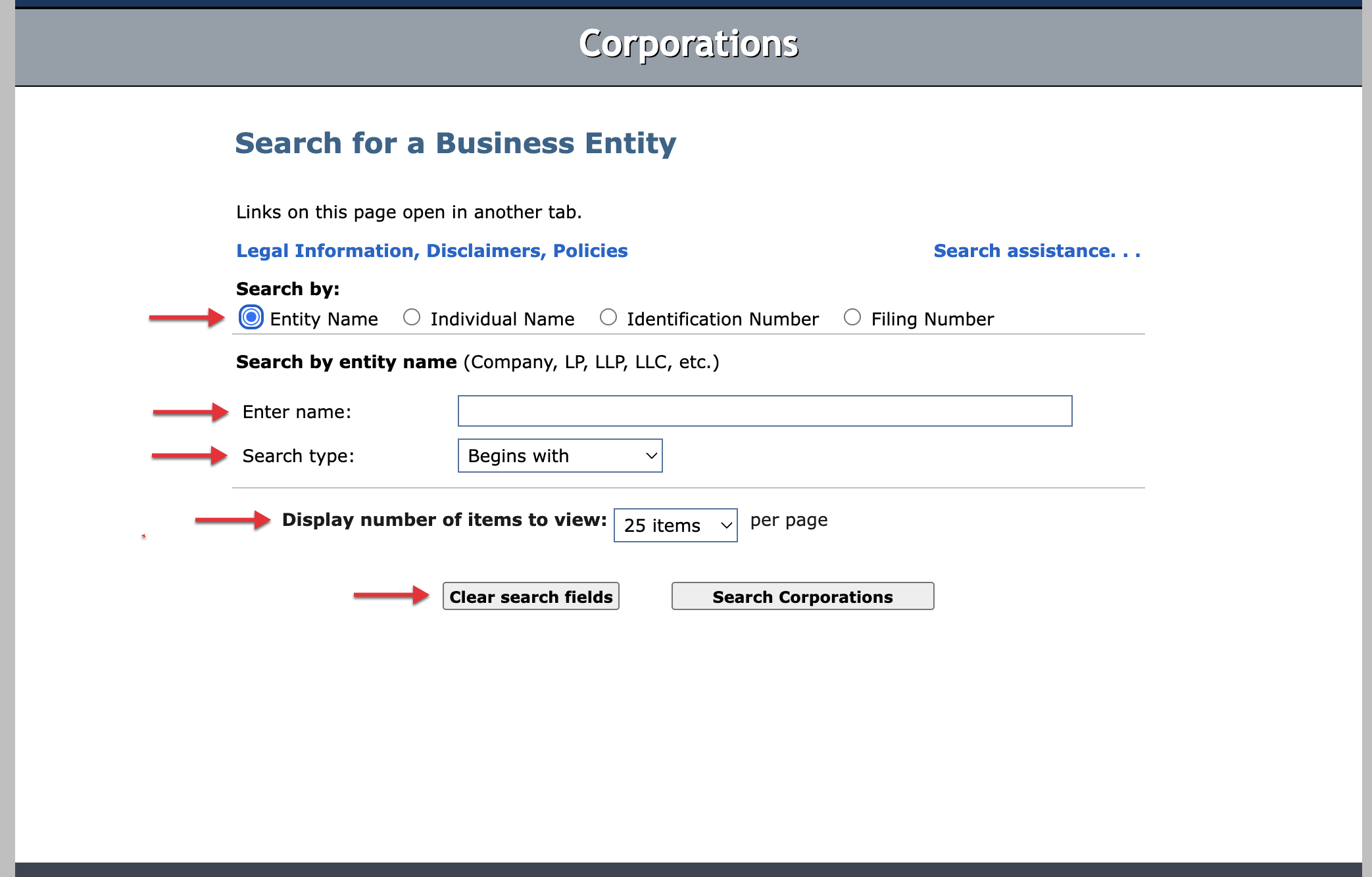Click the Search Corporations button
The width and height of the screenshot is (1372, 877).
click(802, 596)
